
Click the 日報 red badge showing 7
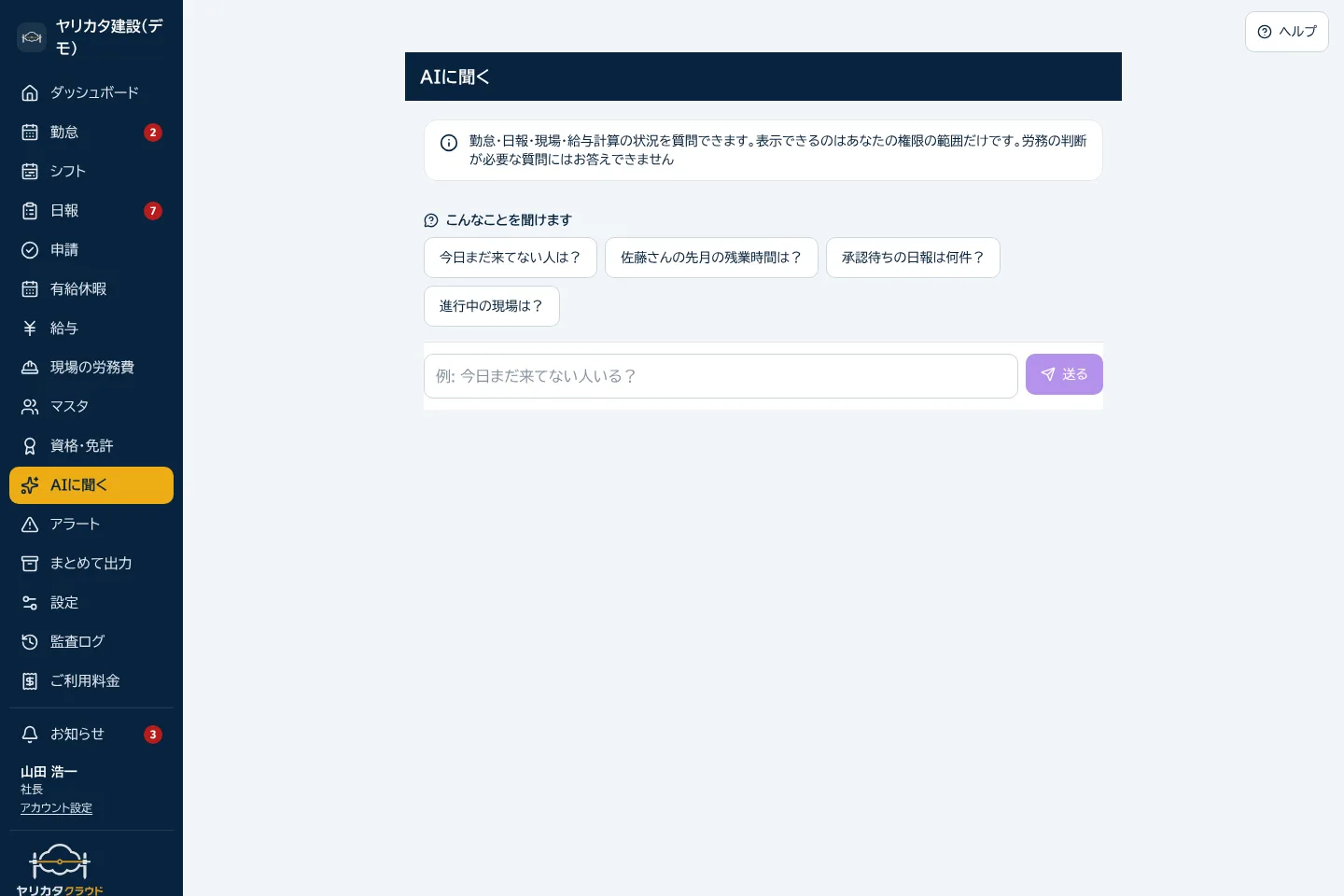(153, 211)
